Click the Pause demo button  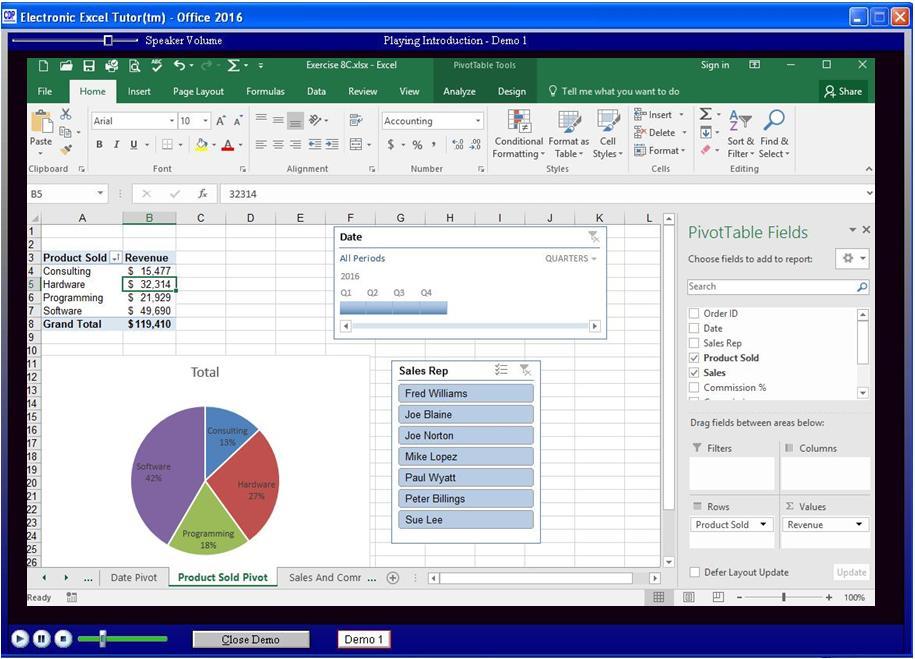[x=41, y=639]
